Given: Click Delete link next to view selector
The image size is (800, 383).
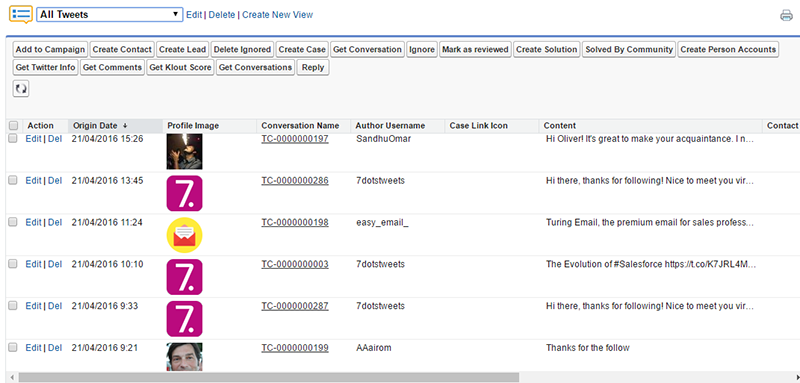Looking at the screenshot, I should point(222,15).
